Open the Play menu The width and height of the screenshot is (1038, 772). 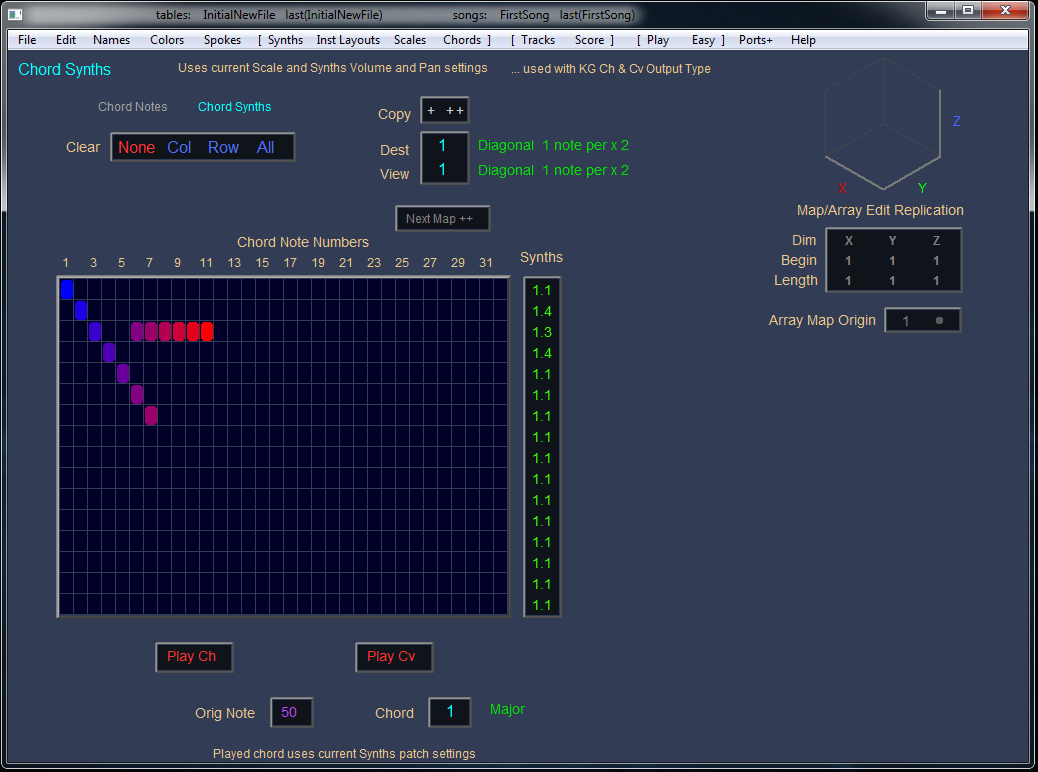point(658,40)
